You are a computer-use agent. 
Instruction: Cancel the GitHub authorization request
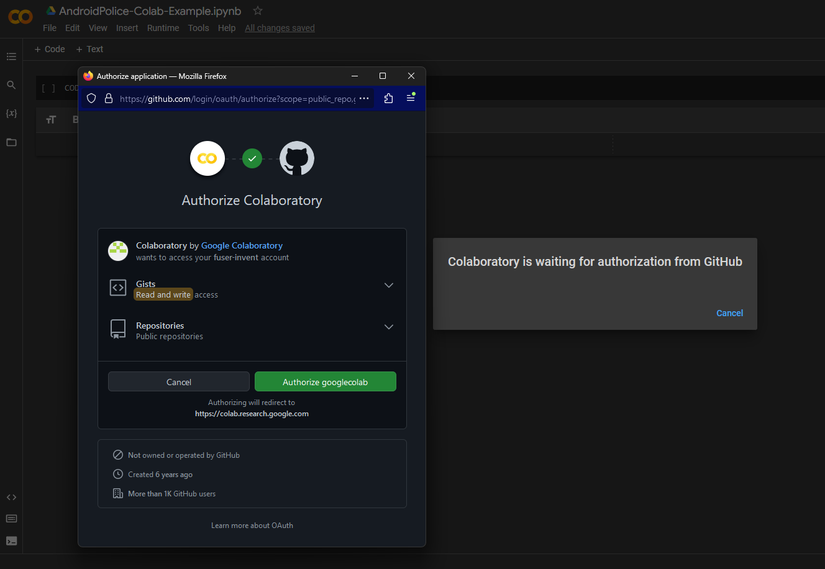click(179, 382)
